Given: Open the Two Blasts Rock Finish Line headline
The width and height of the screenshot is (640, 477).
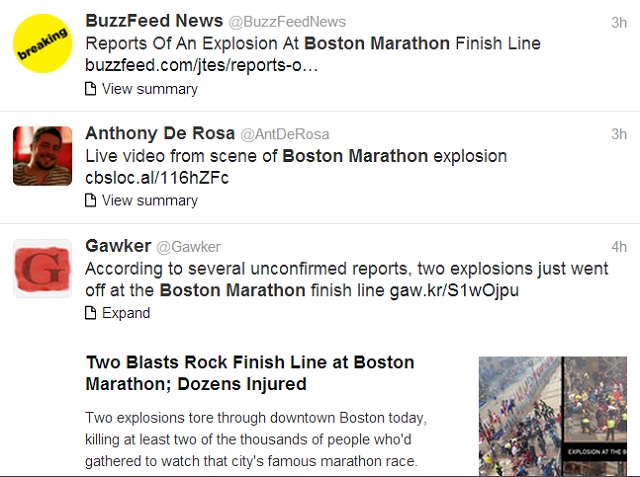Looking at the screenshot, I should coord(250,373).
